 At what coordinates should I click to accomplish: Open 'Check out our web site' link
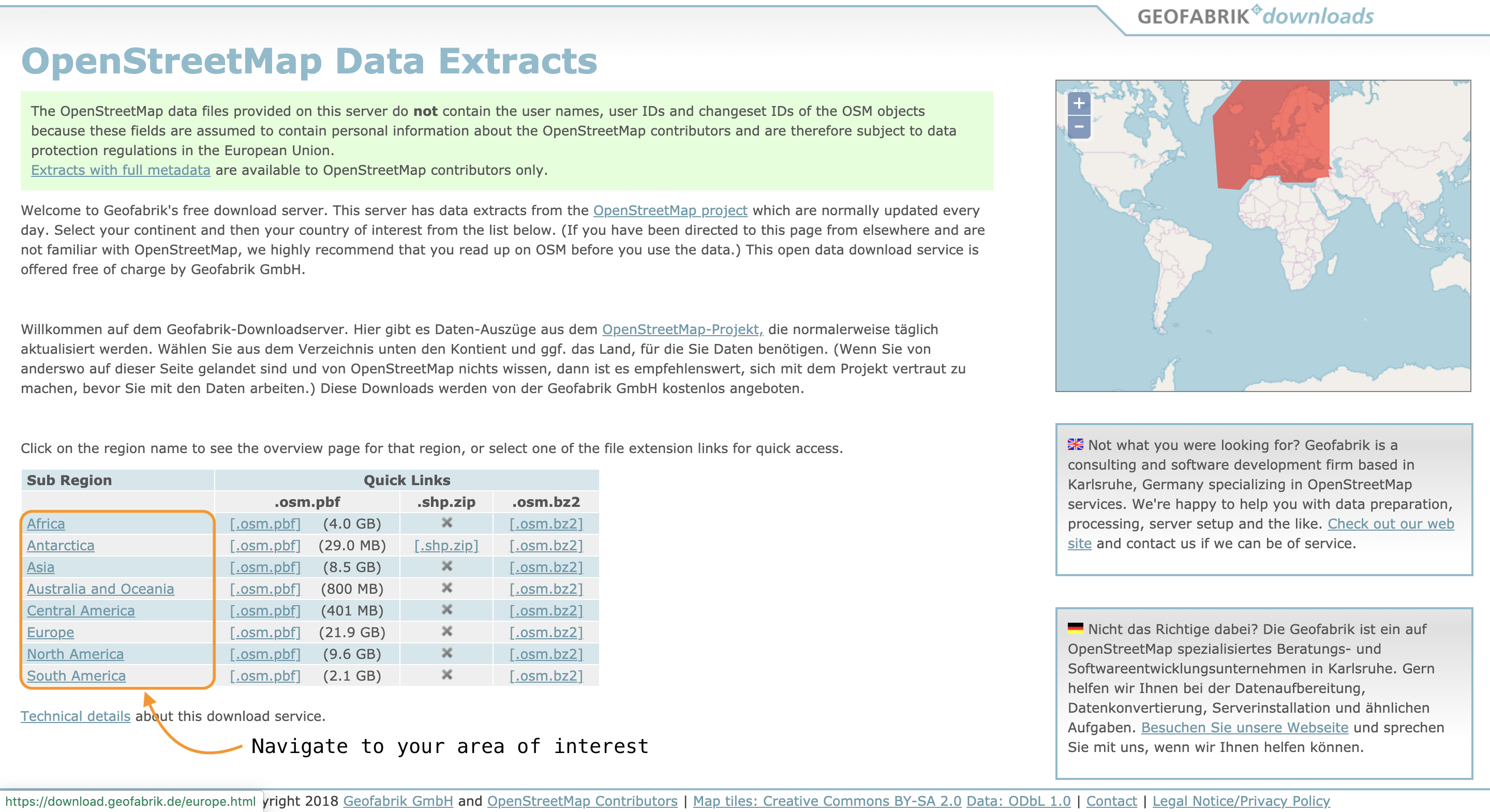click(1391, 523)
